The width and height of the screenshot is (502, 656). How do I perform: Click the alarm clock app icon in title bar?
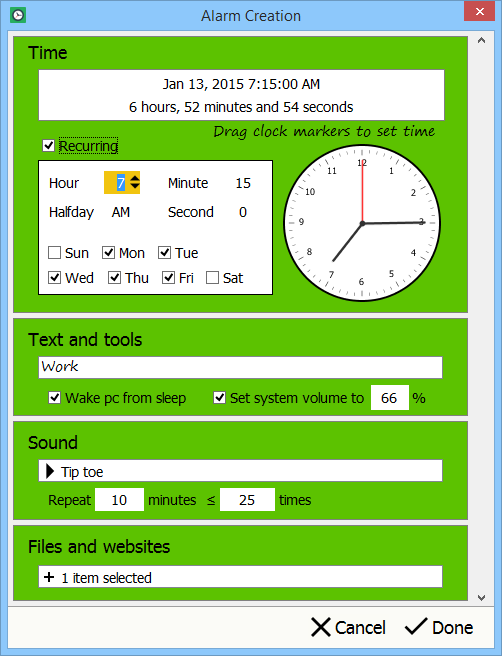tap(18, 15)
